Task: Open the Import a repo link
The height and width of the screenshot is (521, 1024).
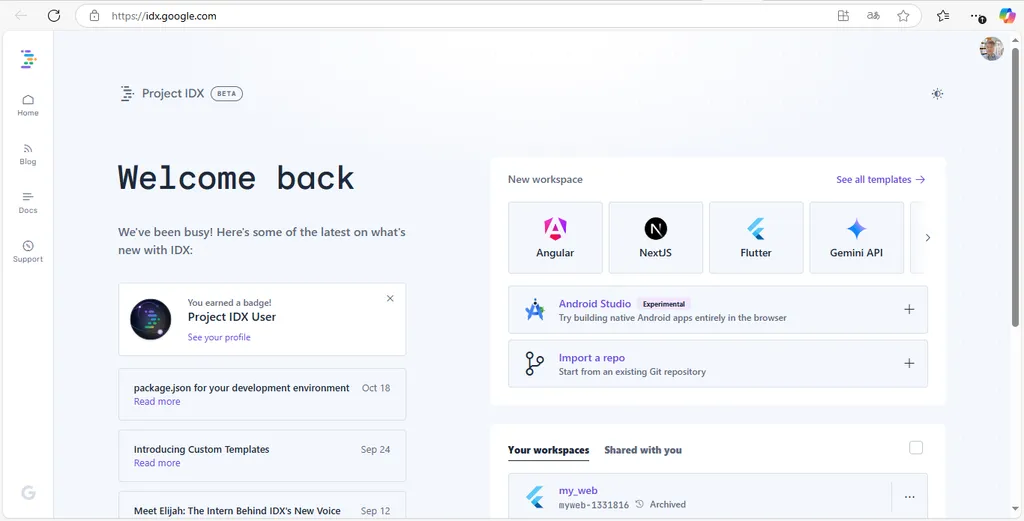Action: point(592,358)
